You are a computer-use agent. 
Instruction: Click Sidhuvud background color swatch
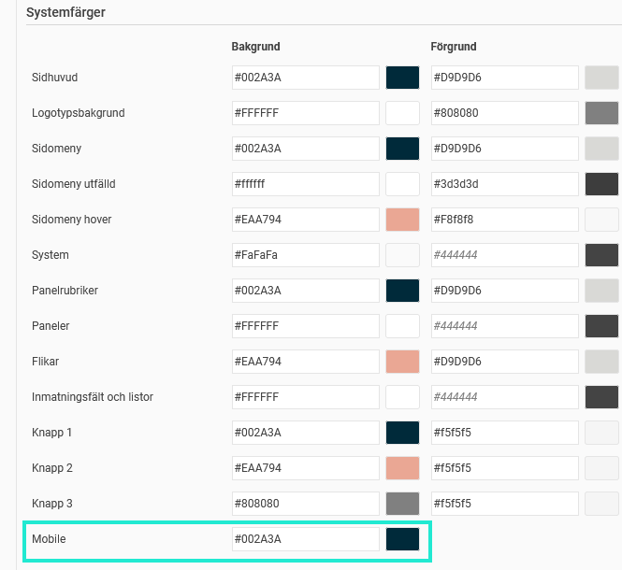coord(402,78)
